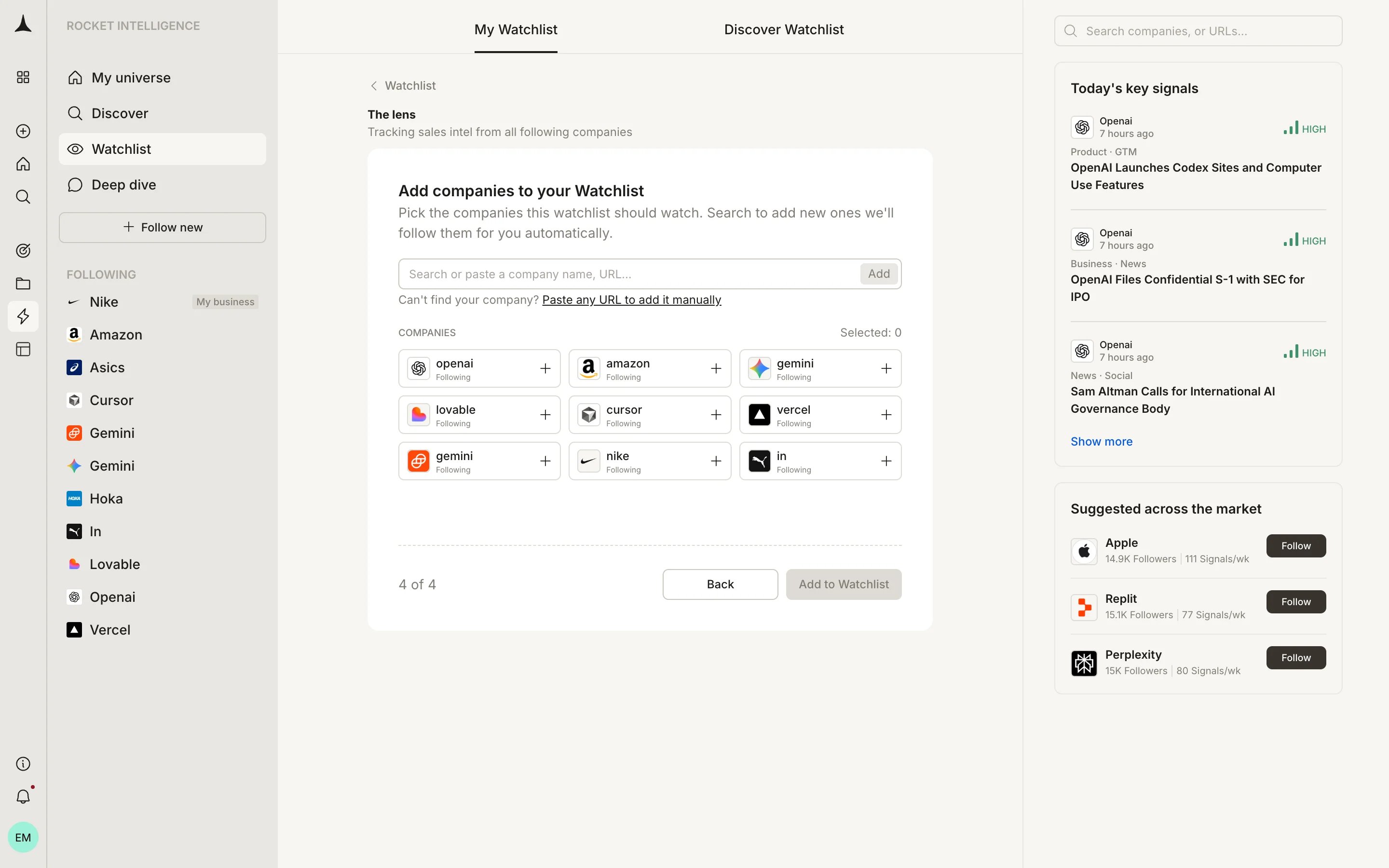1389x868 pixels.
Task: Click the info circle icon
Action: coord(23,763)
